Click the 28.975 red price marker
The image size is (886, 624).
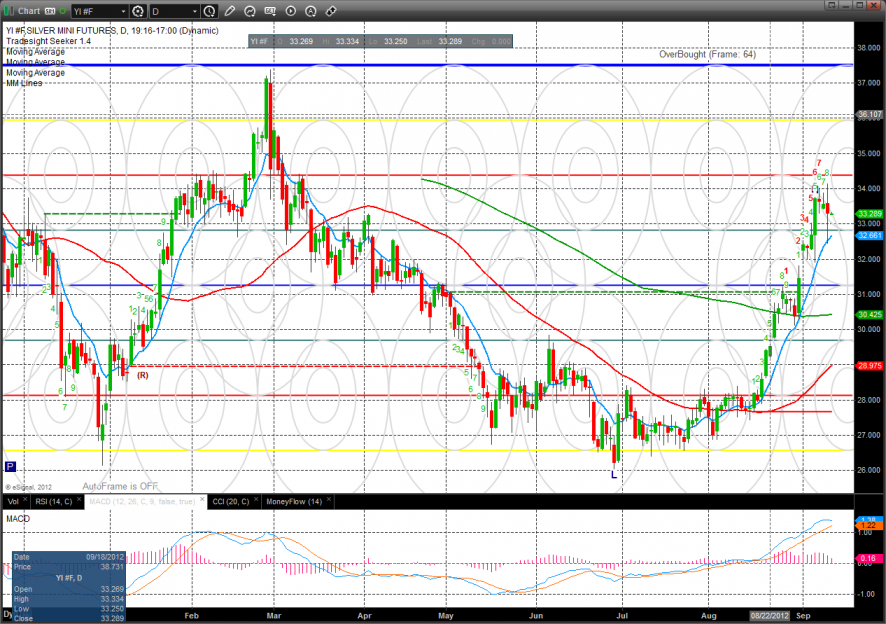[x=869, y=366]
